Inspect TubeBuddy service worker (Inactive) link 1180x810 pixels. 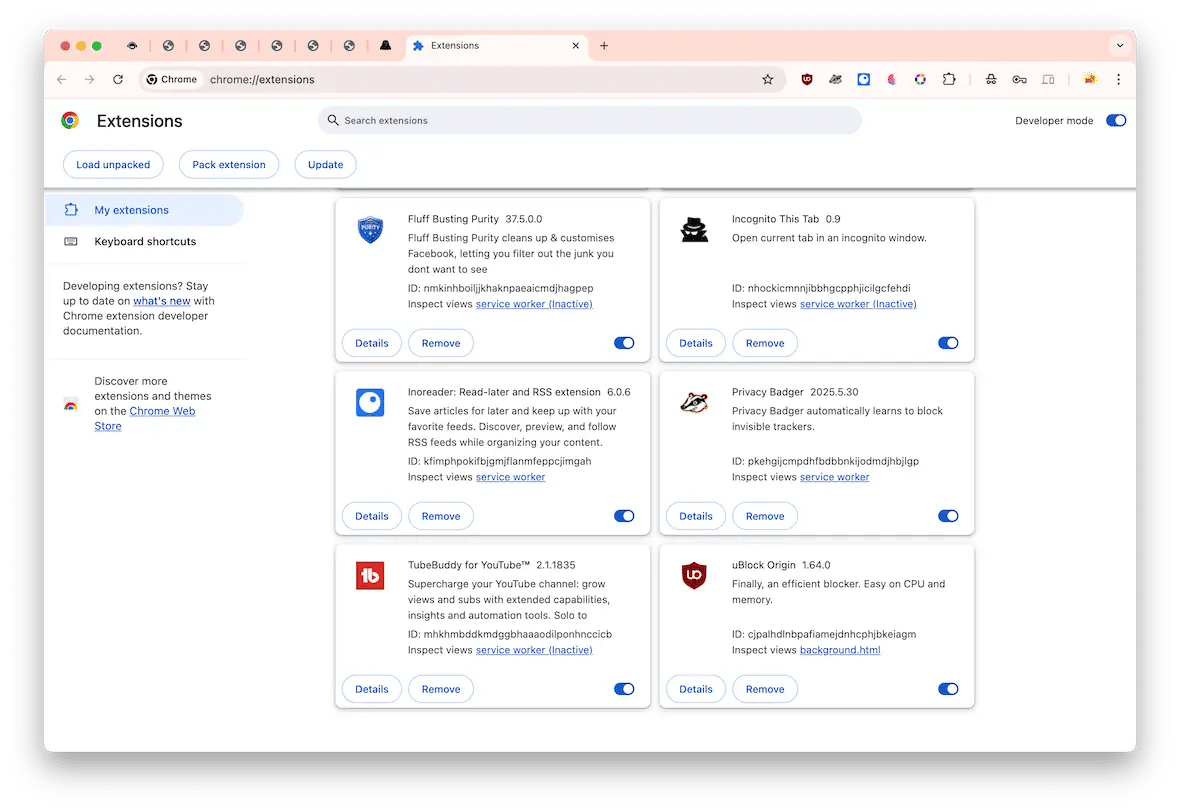point(534,650)
